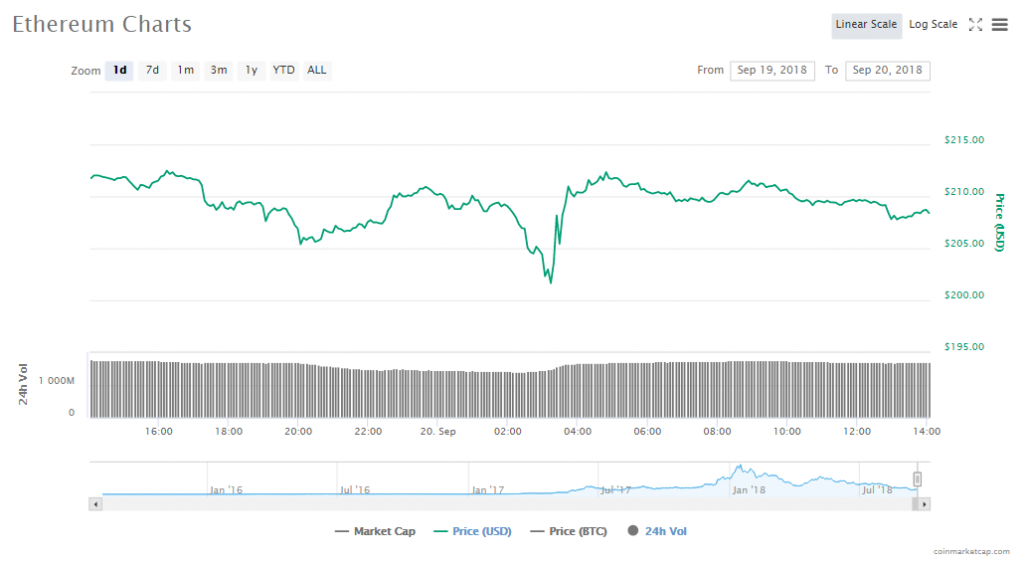
Task: Set zoom to 3m
Action: point(218,71)
